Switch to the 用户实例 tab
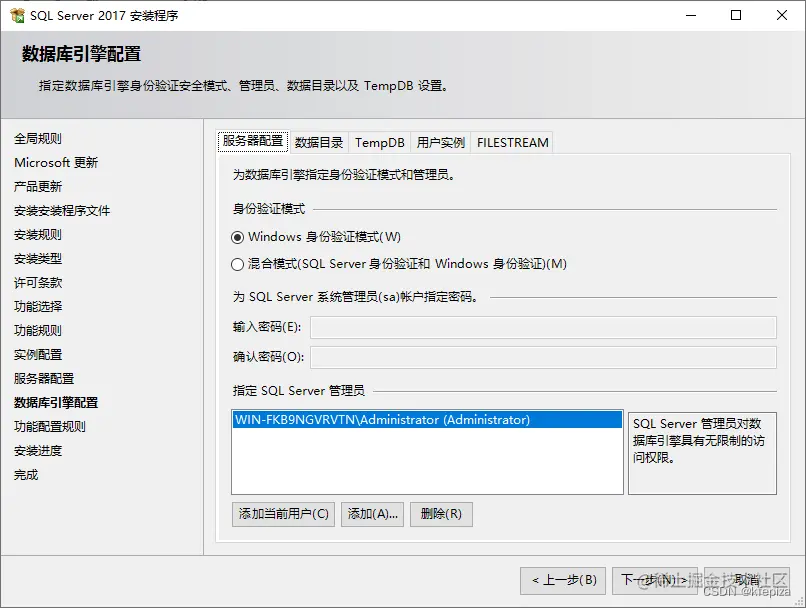This screenshot has width=806, height=608. pos(438,142)
